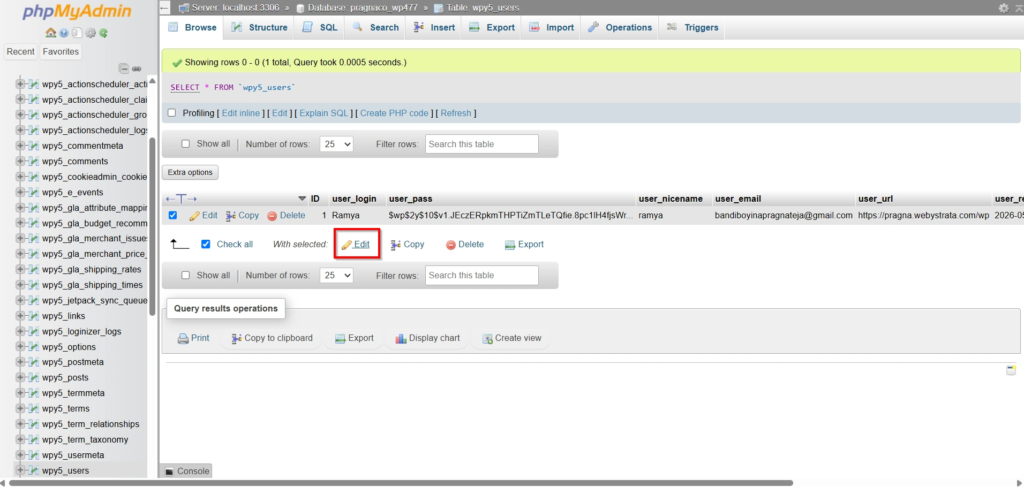
Task: Click Delete next to With selected
Action: 465,244
